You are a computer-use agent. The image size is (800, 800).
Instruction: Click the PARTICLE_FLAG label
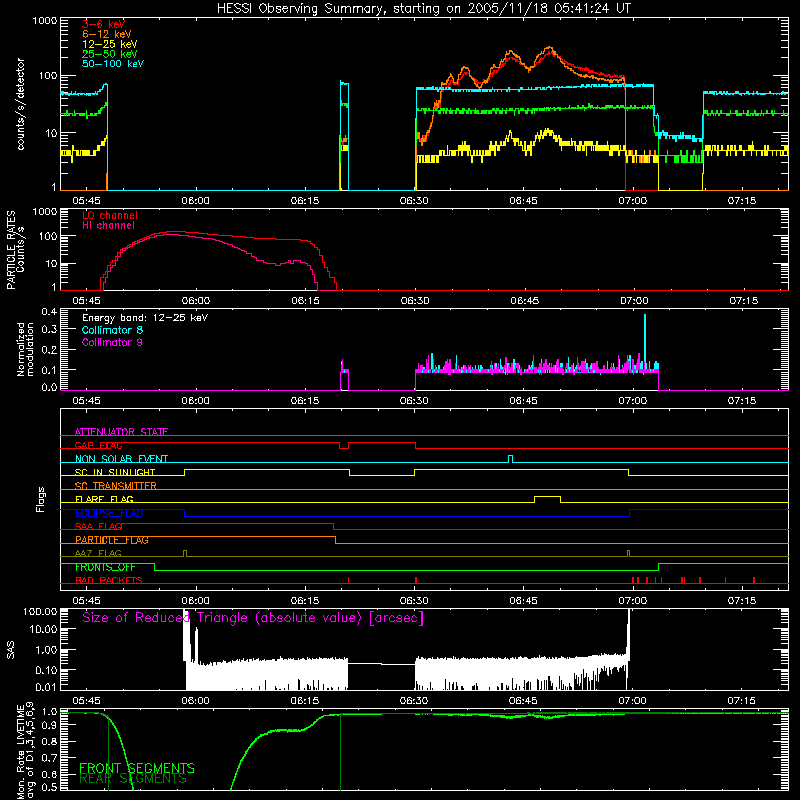tap(112, 540)
